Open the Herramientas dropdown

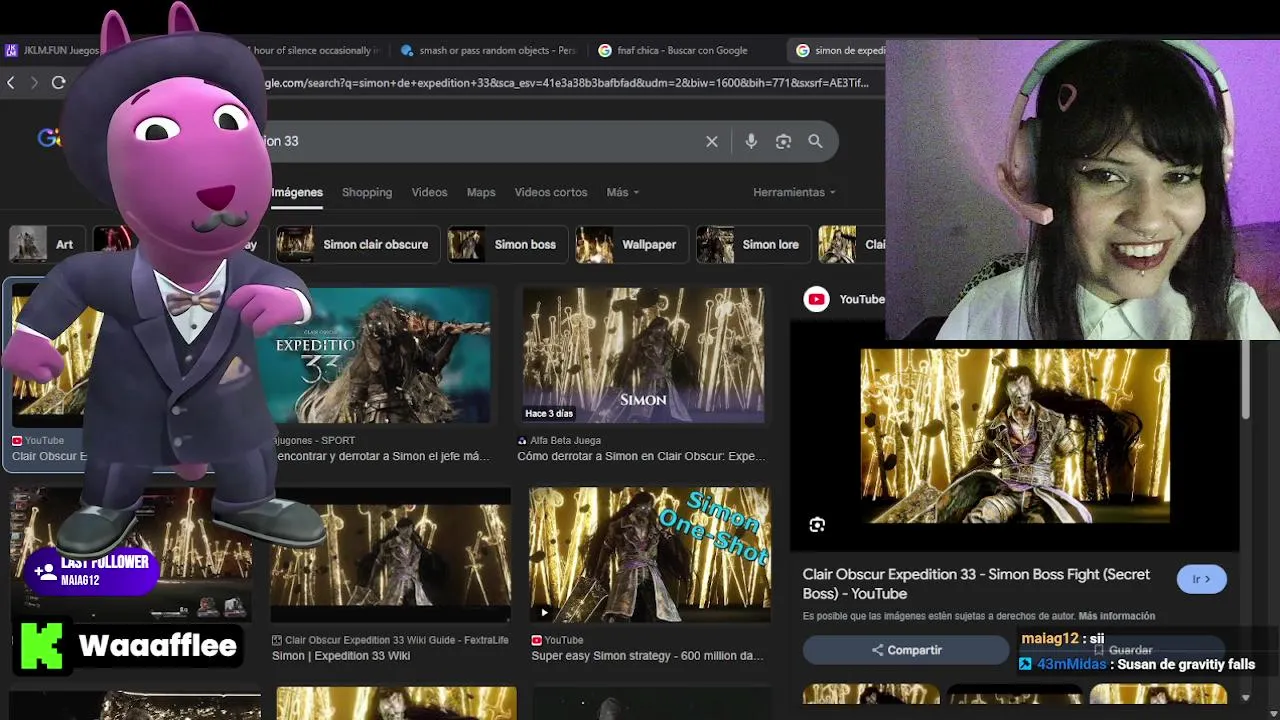click(794, 192)
